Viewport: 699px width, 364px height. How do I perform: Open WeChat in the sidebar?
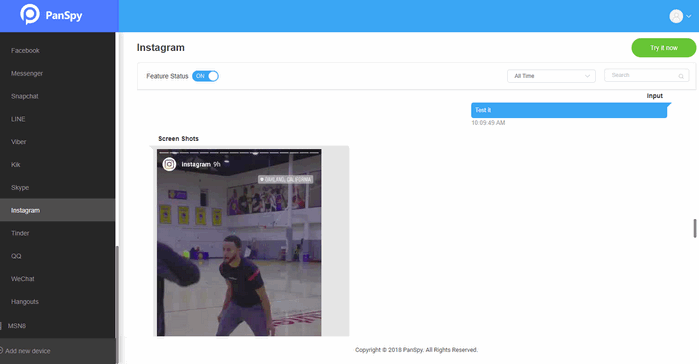[x=23, y=279]
